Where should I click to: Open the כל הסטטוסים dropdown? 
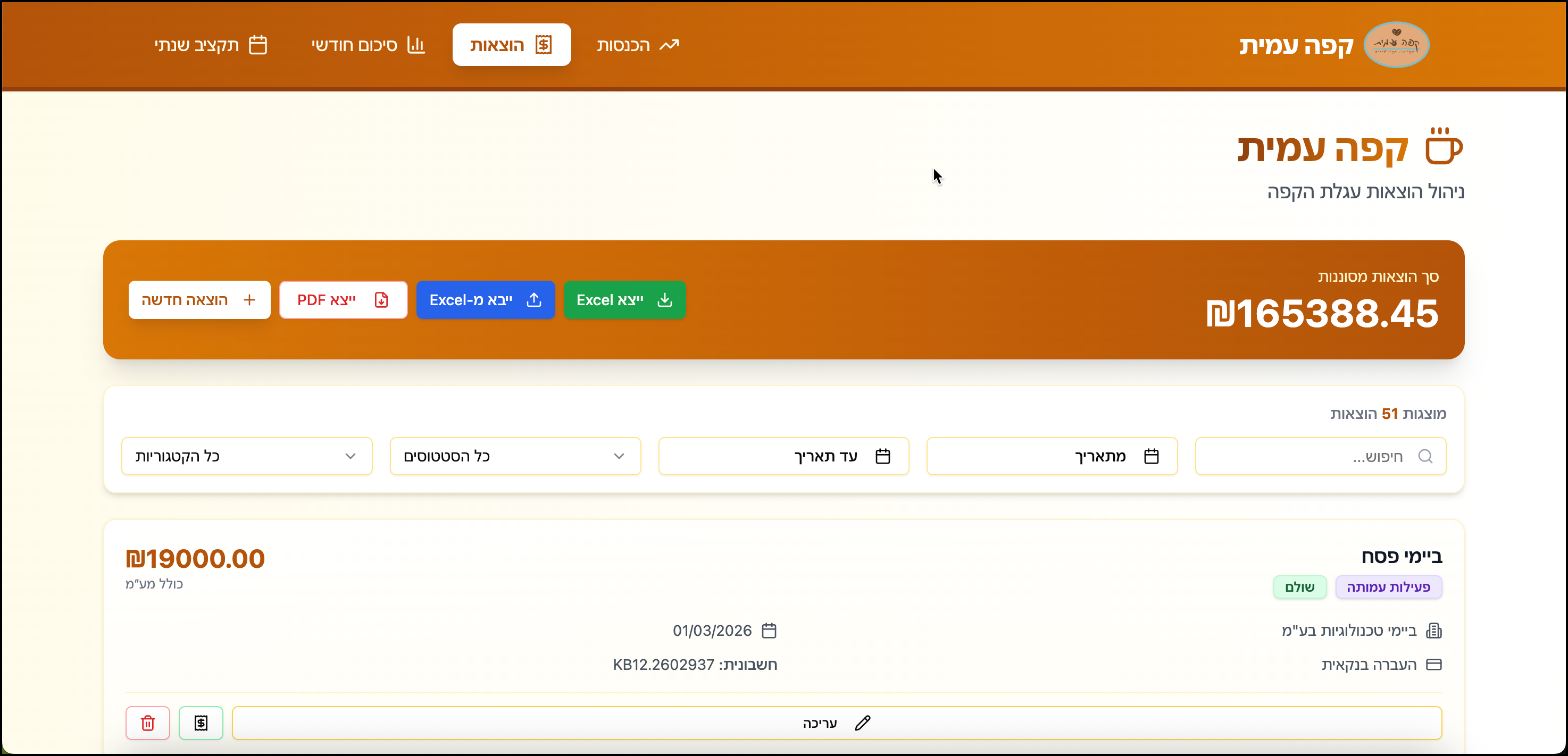click(515, 456)
